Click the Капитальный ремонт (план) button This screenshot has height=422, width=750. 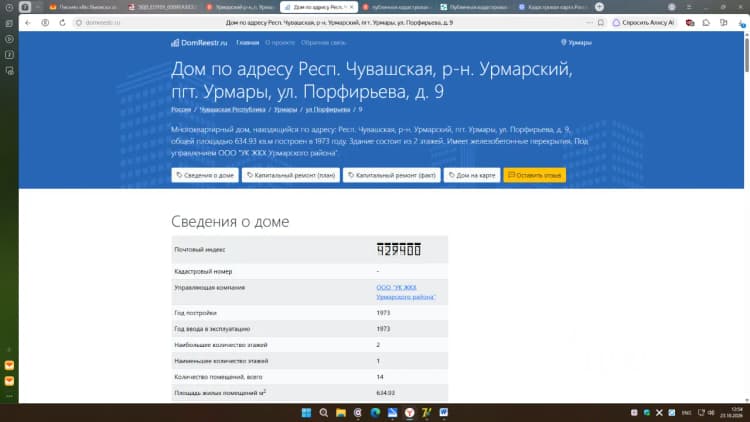[291, 175]
